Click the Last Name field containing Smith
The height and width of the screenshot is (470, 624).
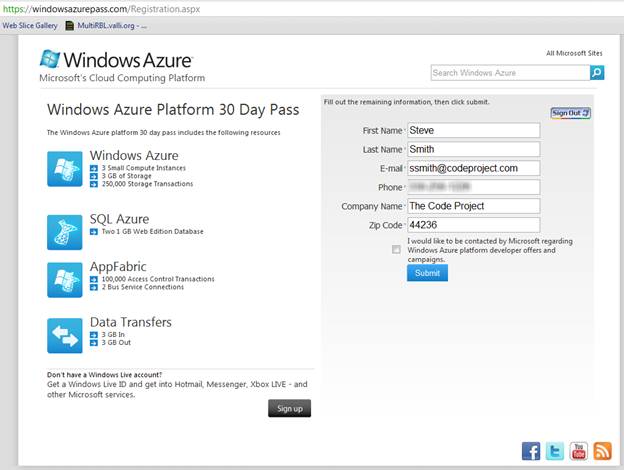[x=474, y=149]
